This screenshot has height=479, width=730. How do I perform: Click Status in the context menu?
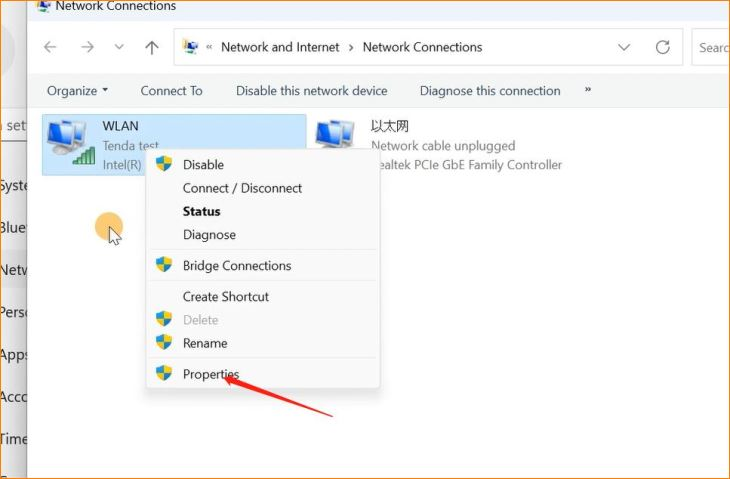[x=201, y=211]
